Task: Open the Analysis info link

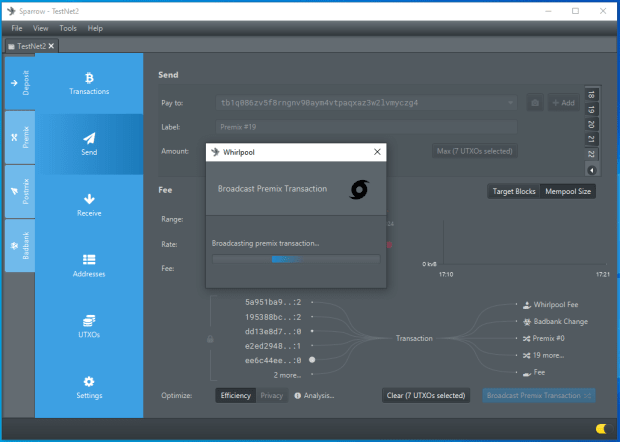Action: (314, 395)
